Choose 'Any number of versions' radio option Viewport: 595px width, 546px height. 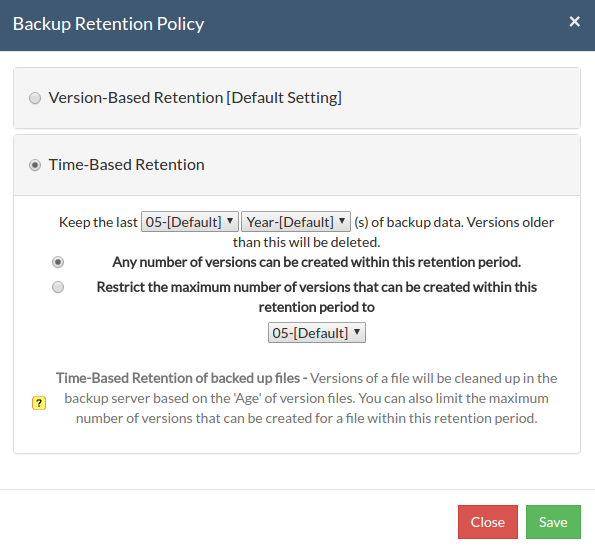coord(58,262)
